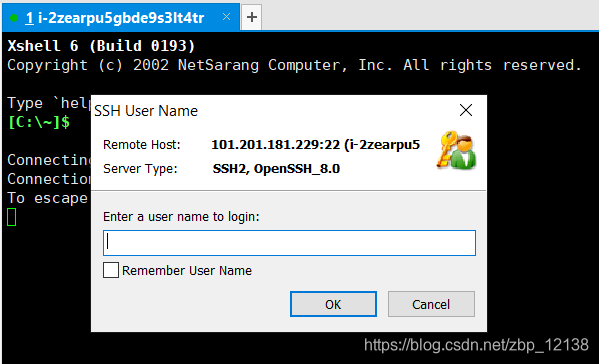Click the green connection status dot on tab

[14, 18]
